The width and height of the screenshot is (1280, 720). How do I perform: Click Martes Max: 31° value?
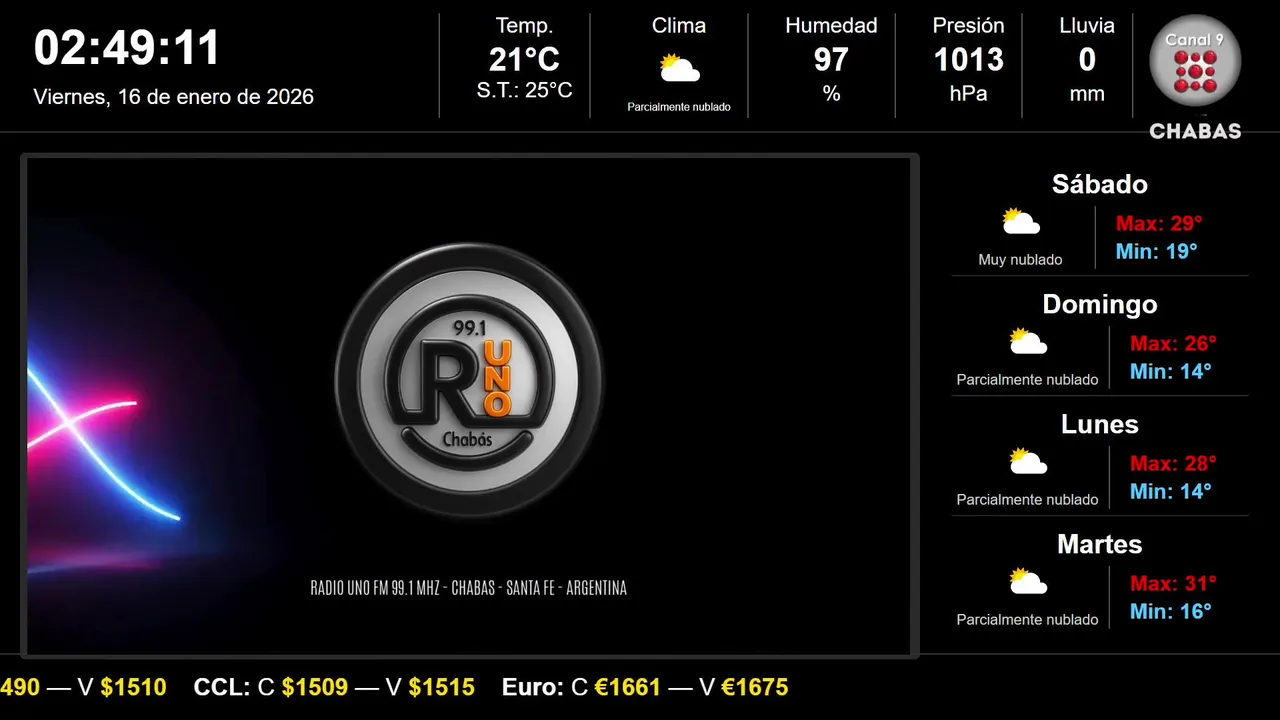click(1173, 583)
